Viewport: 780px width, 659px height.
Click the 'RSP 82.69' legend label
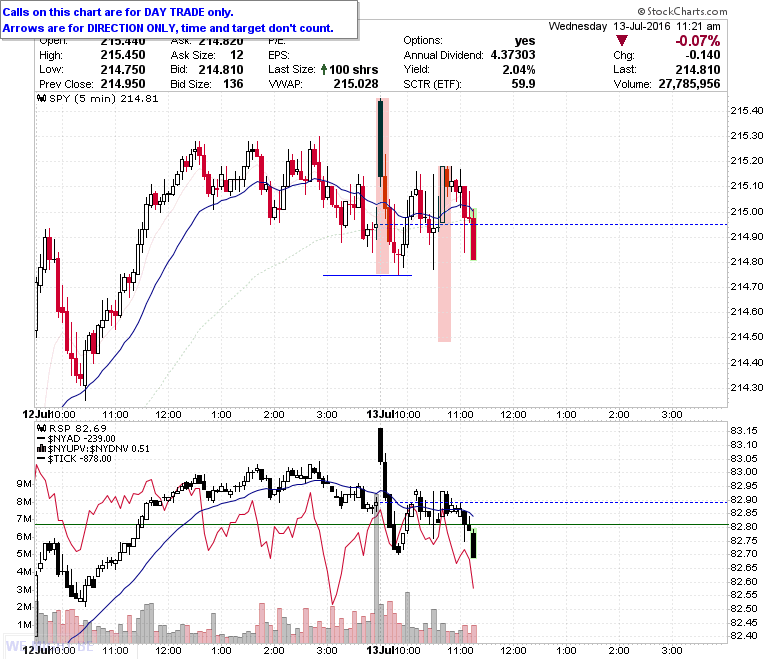(x=78, y=428)
